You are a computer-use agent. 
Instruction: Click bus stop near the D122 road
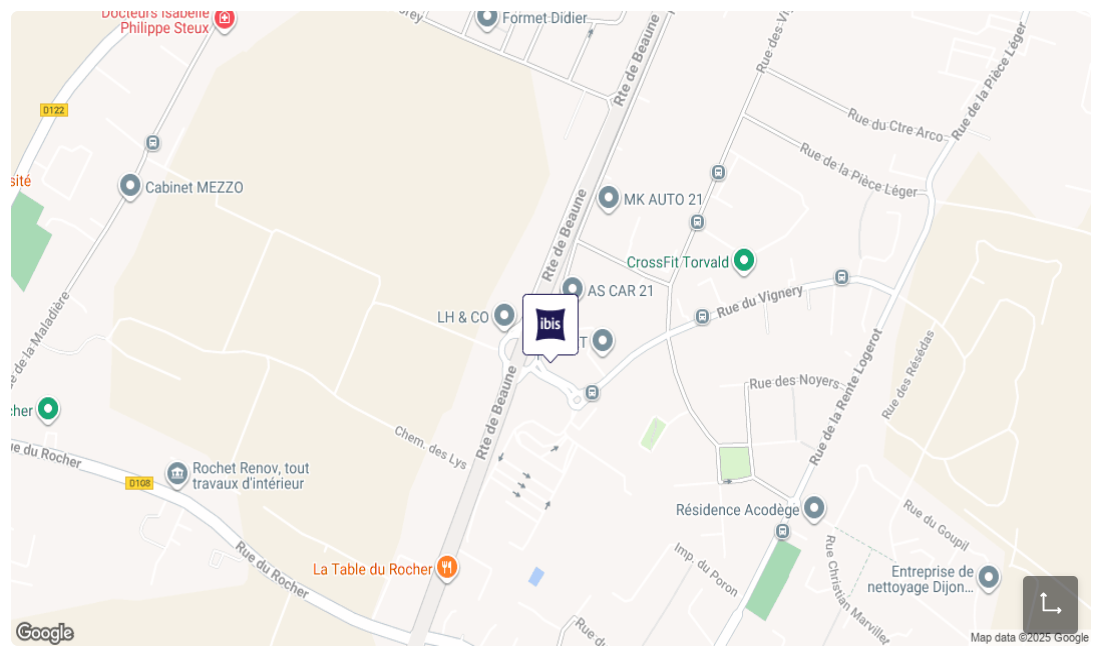click(x=153, y=143)
